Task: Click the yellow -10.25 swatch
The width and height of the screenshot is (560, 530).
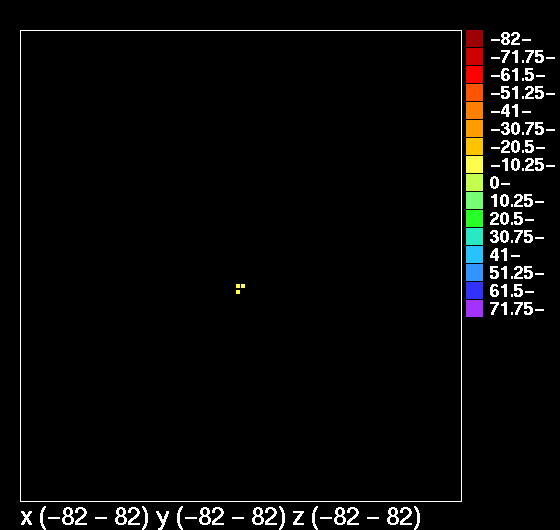Action: pos(474,165)
